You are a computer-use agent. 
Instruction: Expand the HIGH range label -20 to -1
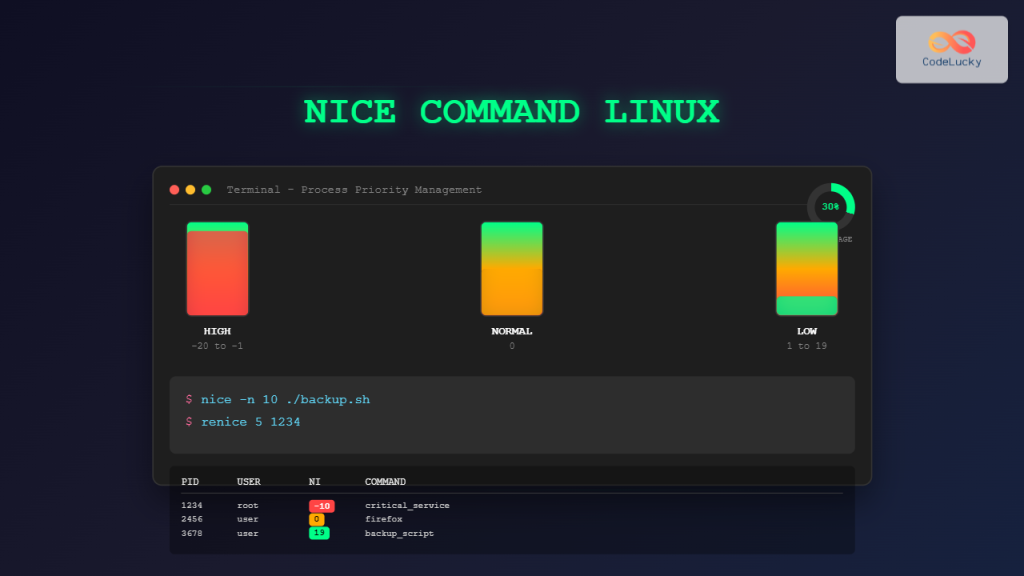tap(217, 345)
